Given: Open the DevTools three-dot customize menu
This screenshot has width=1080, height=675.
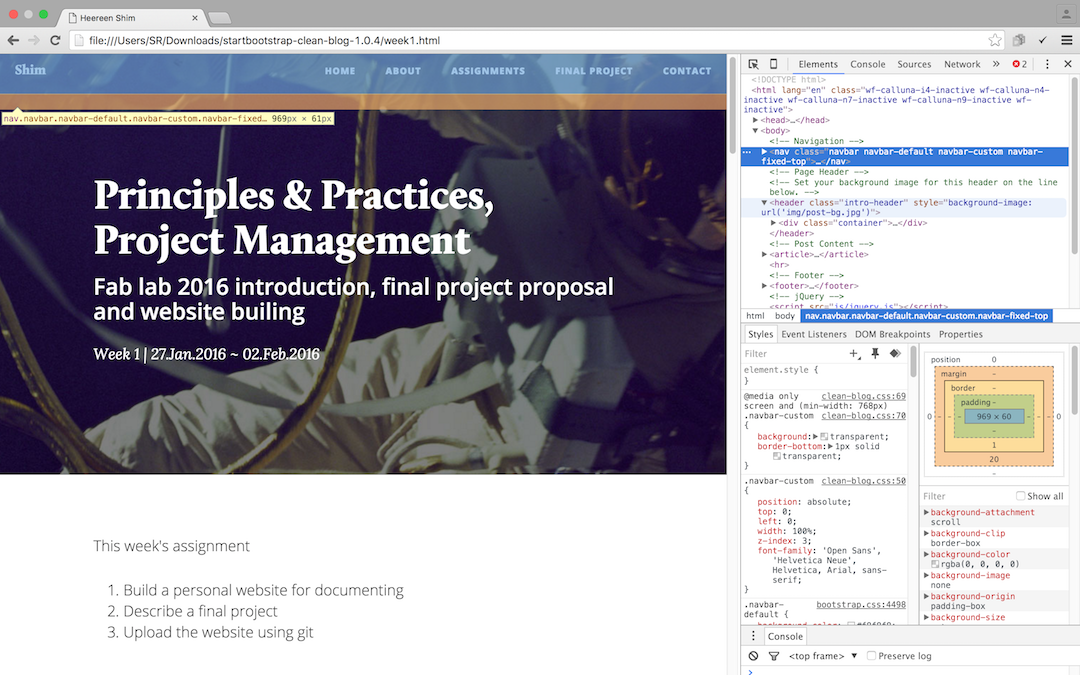Looking at the screenshot, I should 1047,64.
